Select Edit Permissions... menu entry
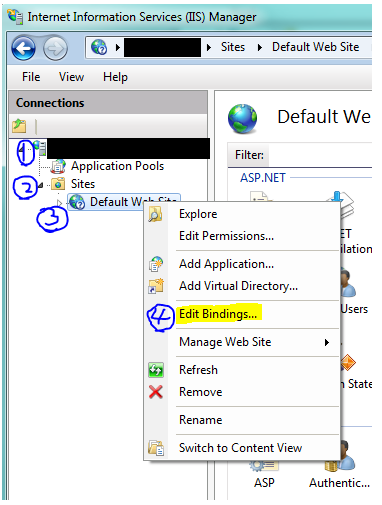The width and height of the screenshot is (382, 505). pyautogui.click(x=226, y=236)
